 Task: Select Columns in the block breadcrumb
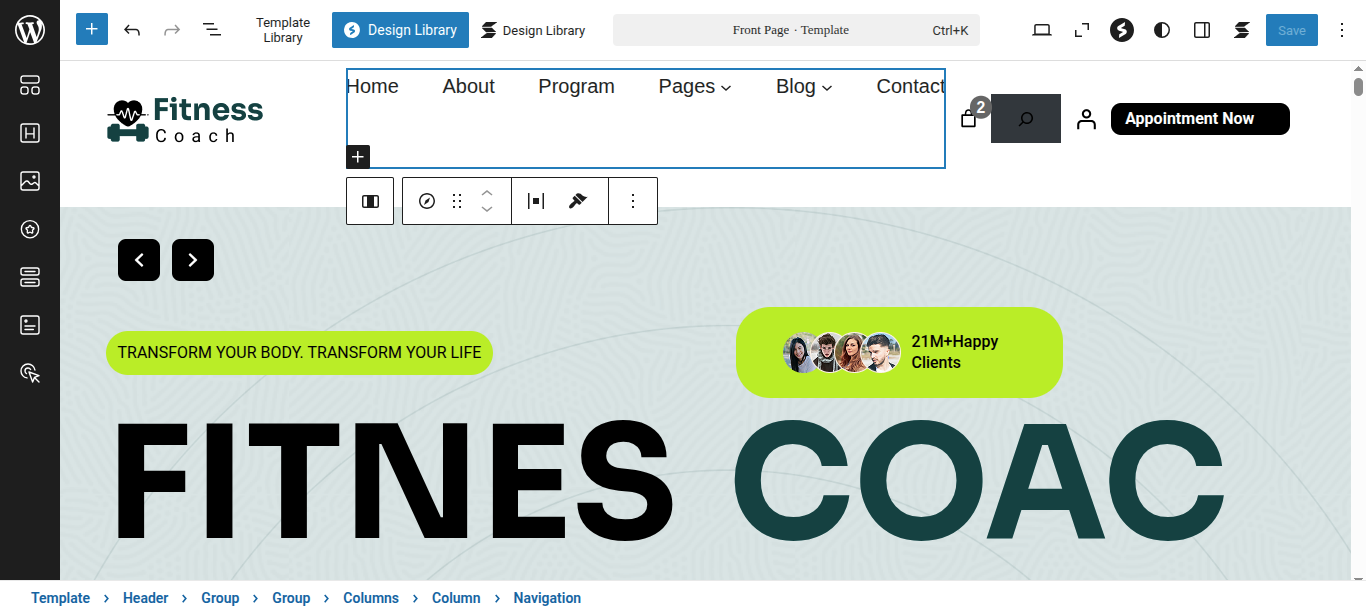click(371, 598)
